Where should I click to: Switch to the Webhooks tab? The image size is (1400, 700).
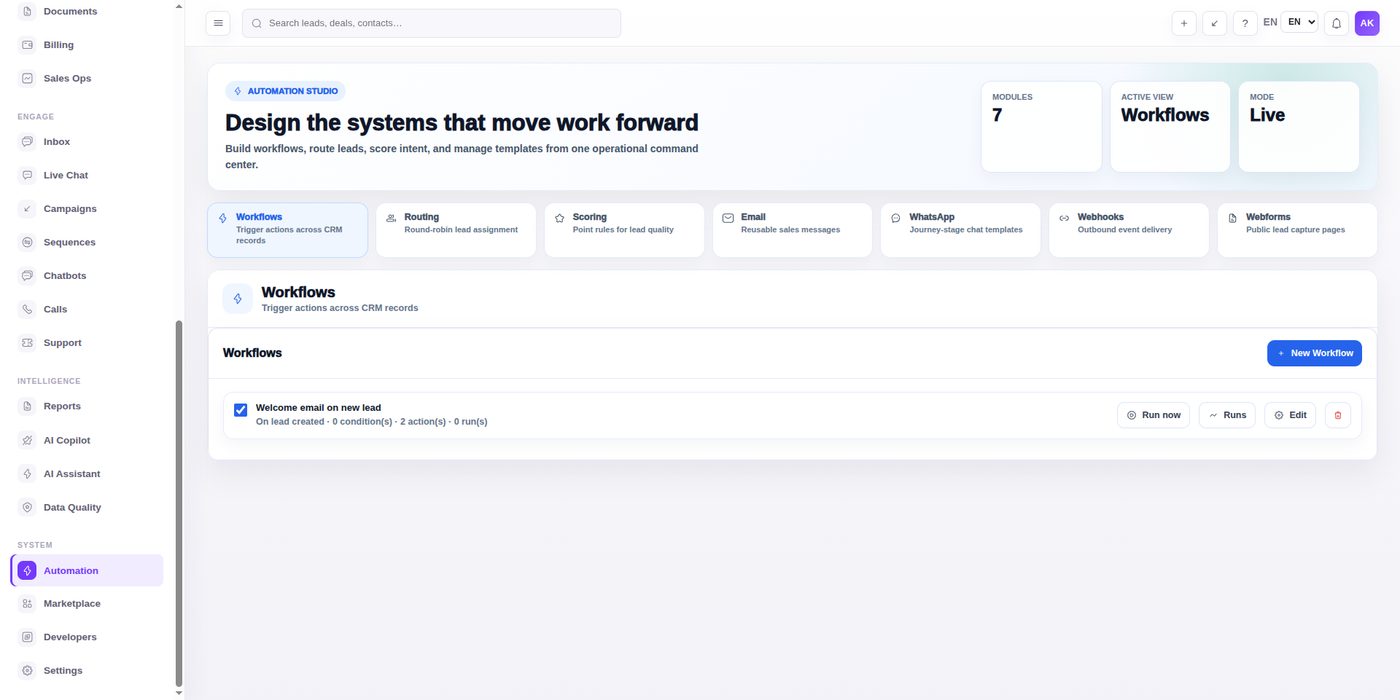[x=1128, y=230]
